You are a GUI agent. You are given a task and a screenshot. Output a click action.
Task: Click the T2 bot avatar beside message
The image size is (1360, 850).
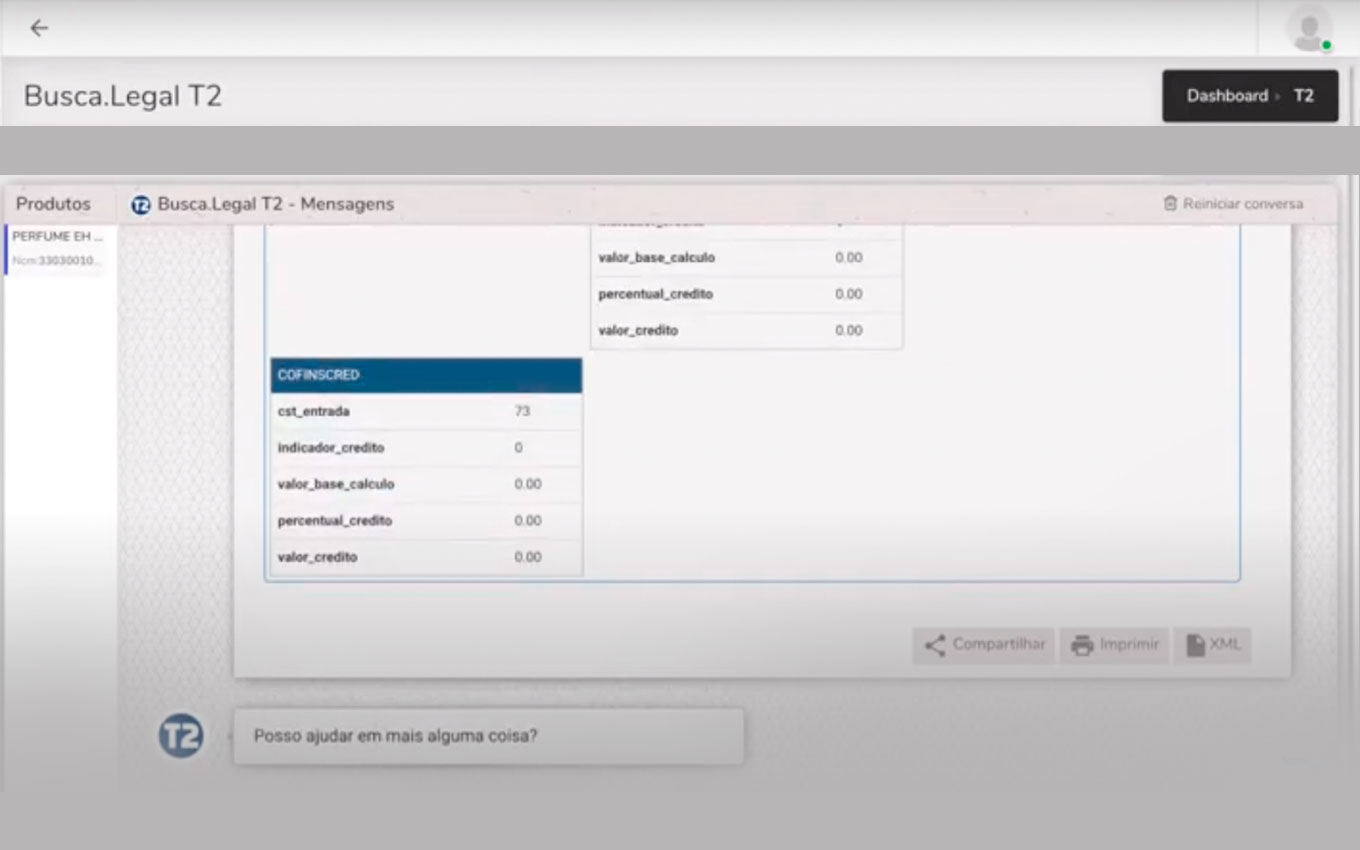[181, 737]
